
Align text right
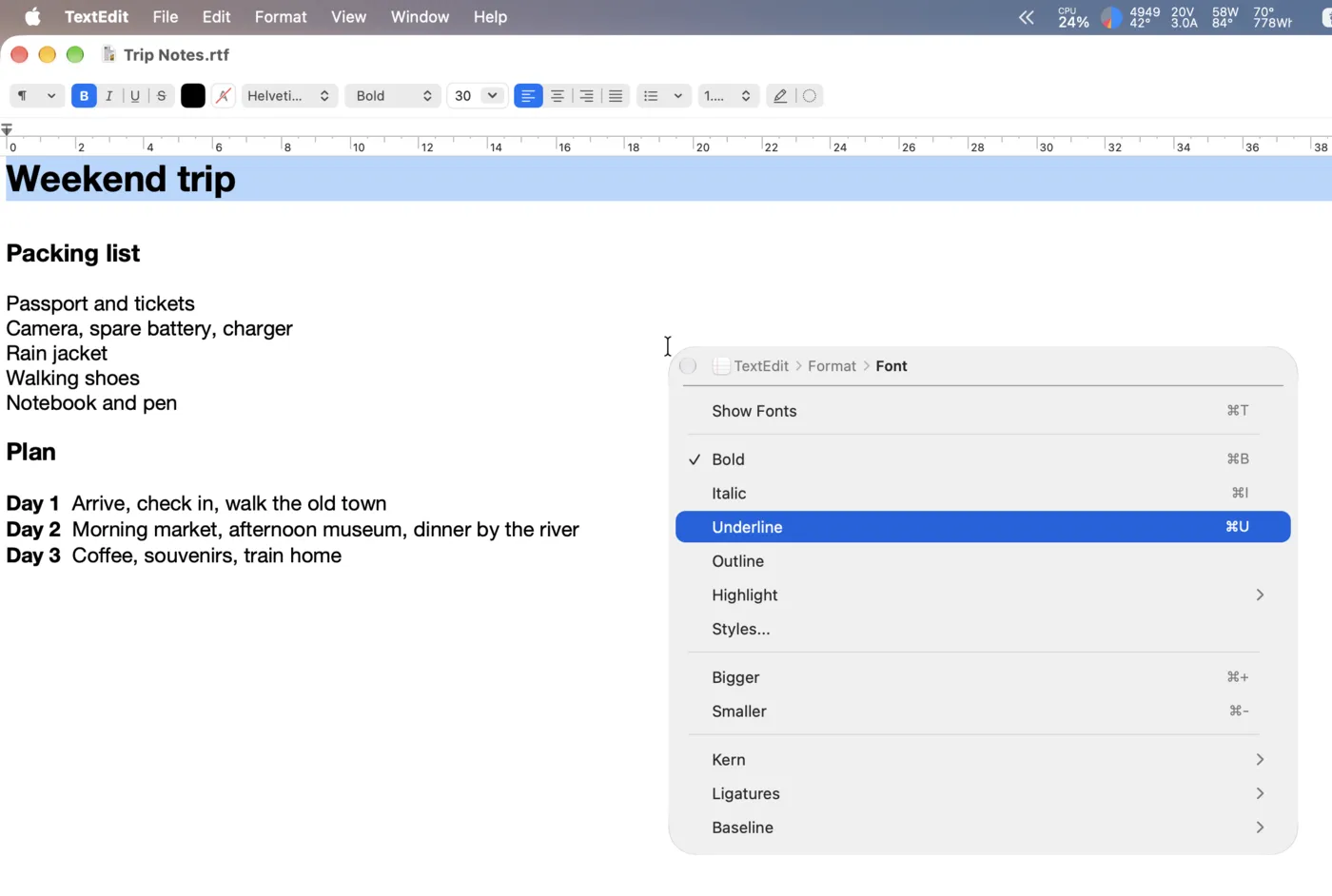pos(587,96)
